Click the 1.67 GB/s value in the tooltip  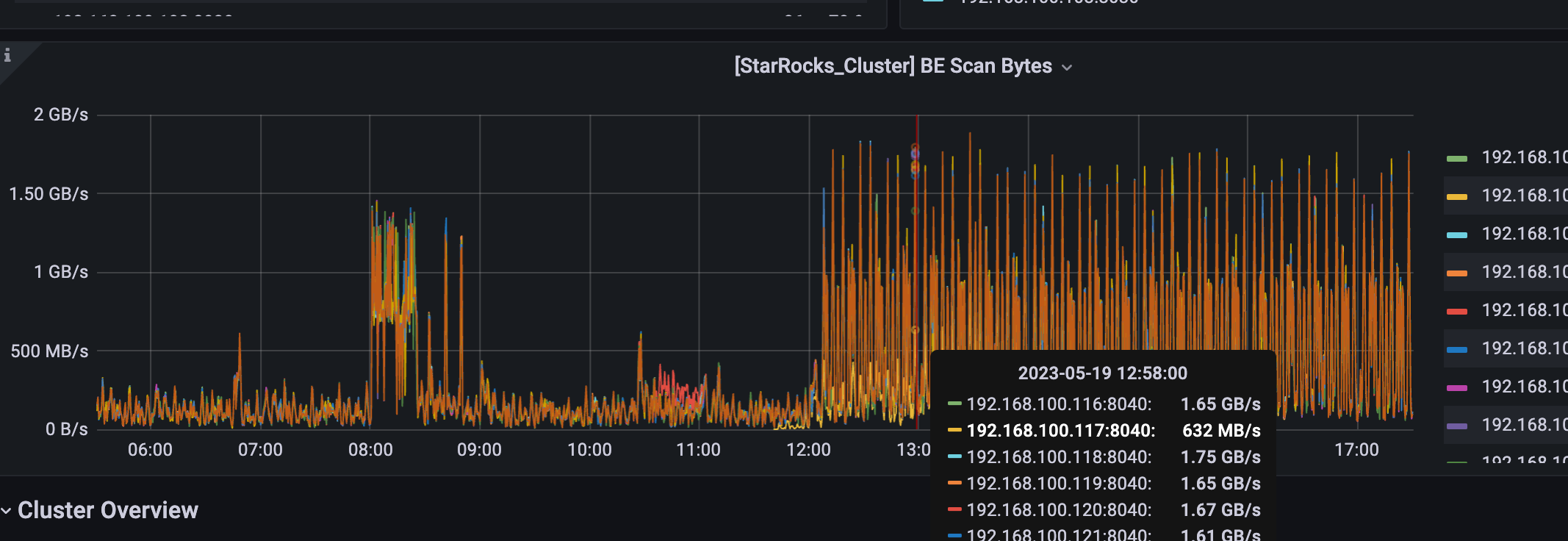[1220, 510]
